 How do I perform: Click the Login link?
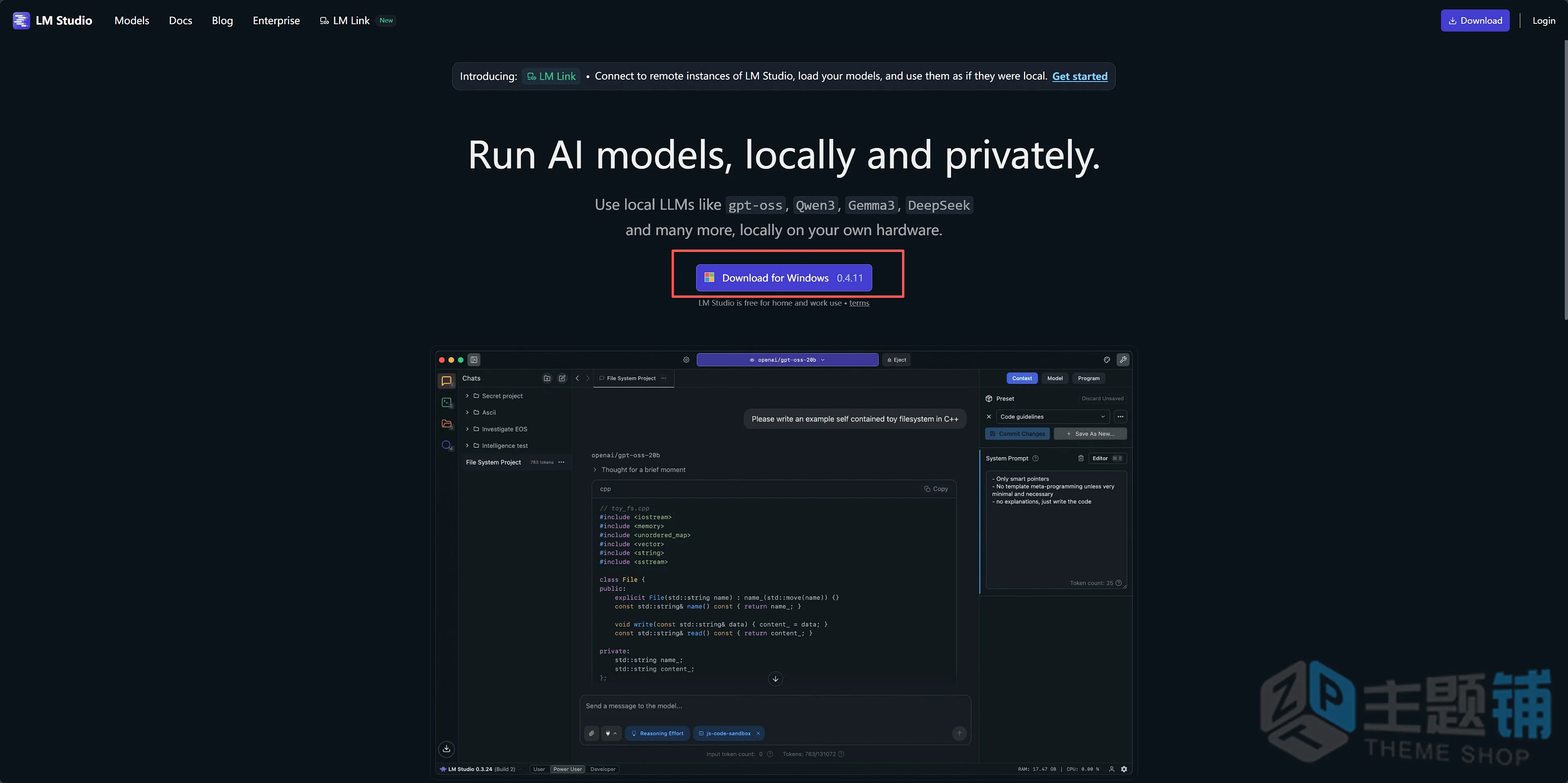(x=1544, y=20)
